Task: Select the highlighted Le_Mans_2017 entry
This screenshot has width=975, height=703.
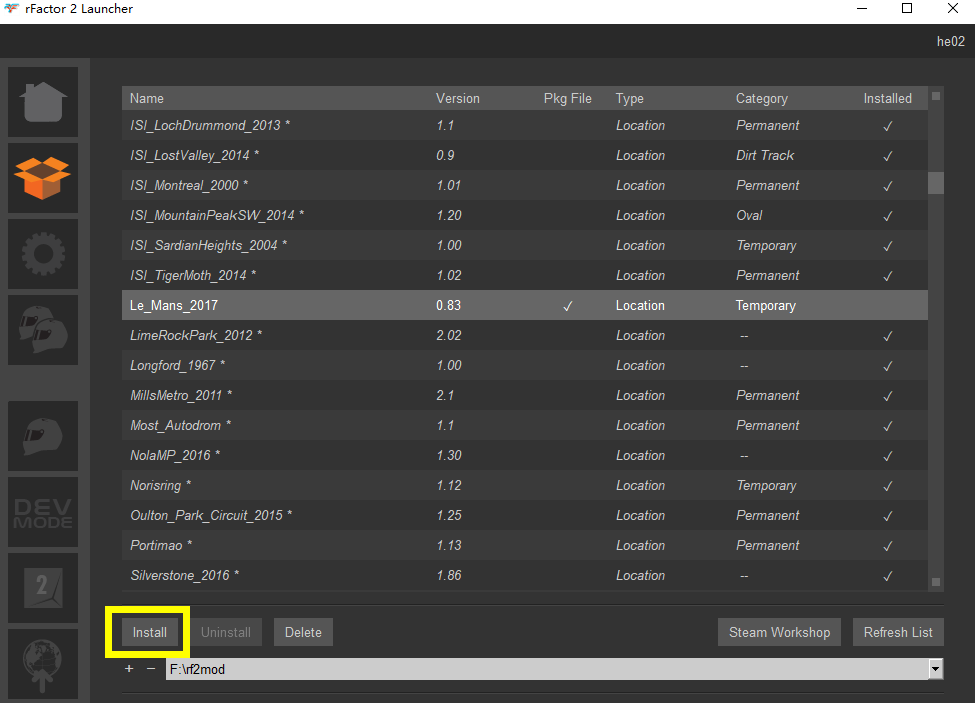Action: coord(525,305)
